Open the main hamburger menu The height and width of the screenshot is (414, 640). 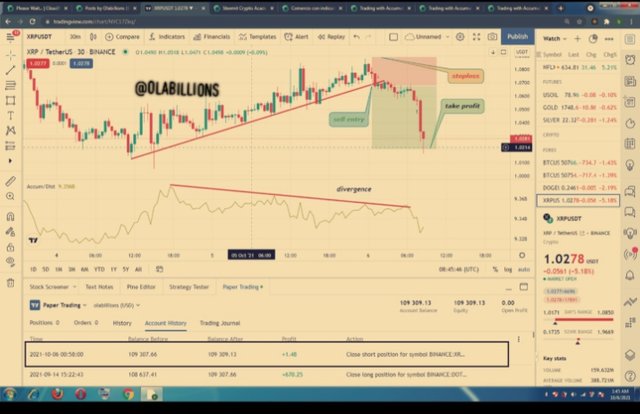point(11,37)
